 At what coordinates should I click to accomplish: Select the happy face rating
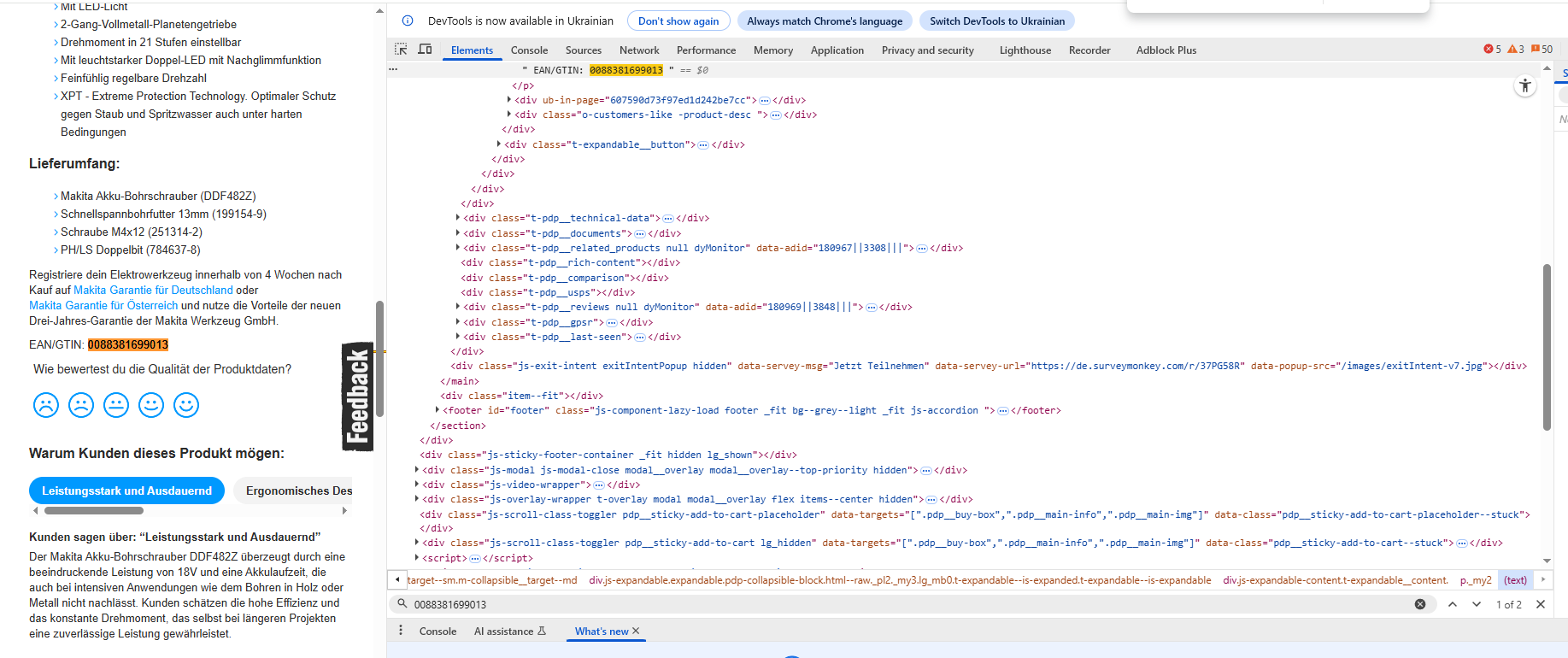(151, 405)
